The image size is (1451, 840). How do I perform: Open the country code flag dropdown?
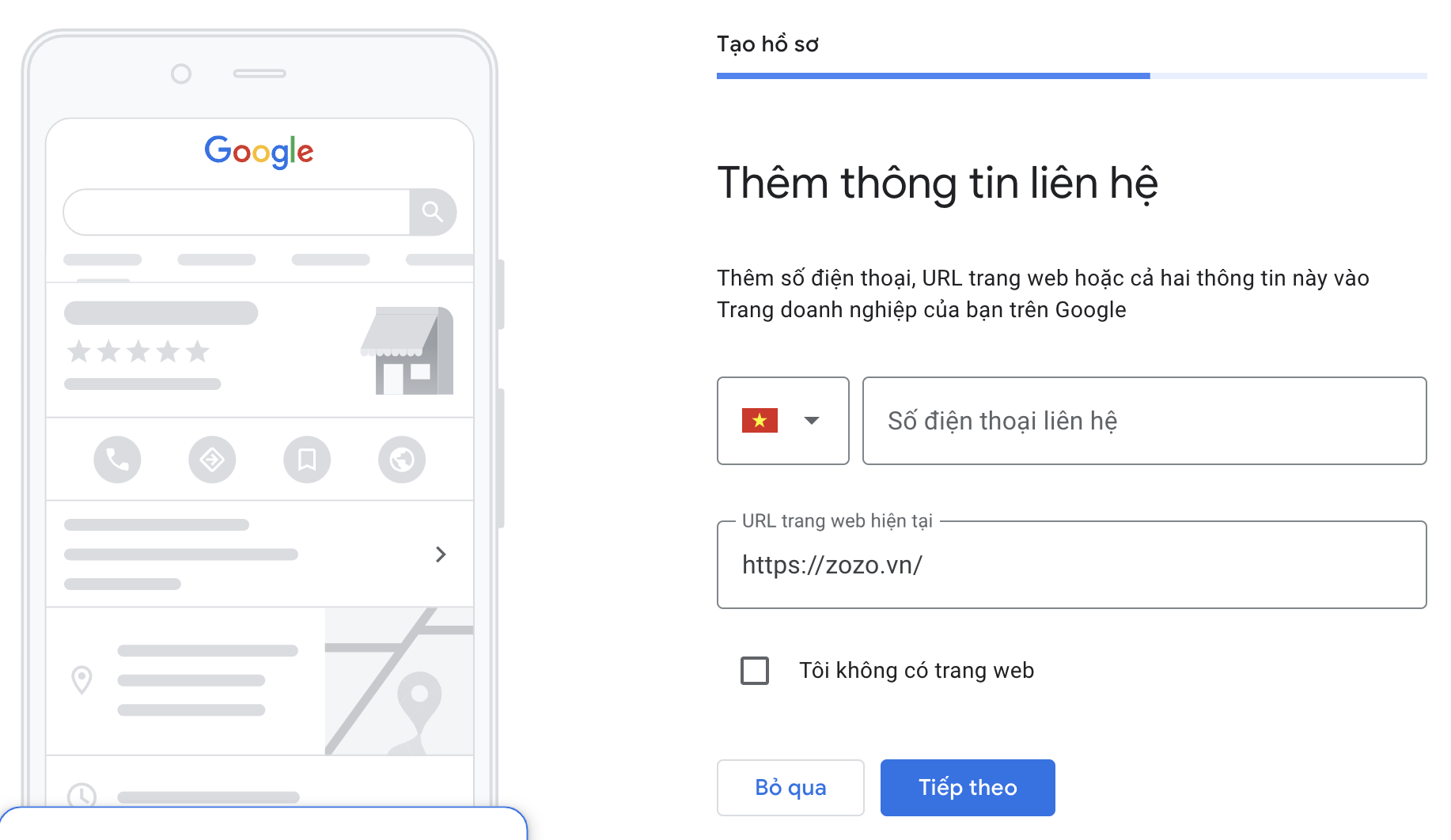(x=783, y=421)
